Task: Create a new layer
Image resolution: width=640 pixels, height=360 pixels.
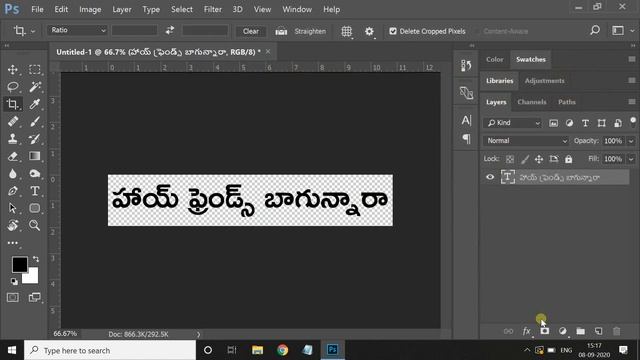Action: click(598, 331)
